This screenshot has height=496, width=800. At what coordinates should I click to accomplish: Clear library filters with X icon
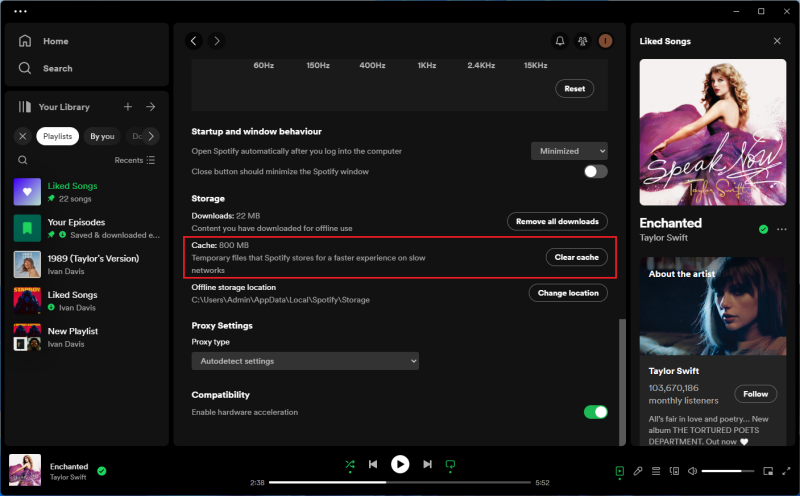click(22, 136)
